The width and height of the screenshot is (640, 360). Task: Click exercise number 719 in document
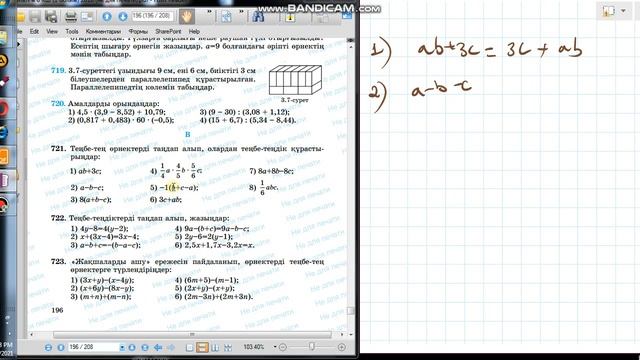click(58, 71)
